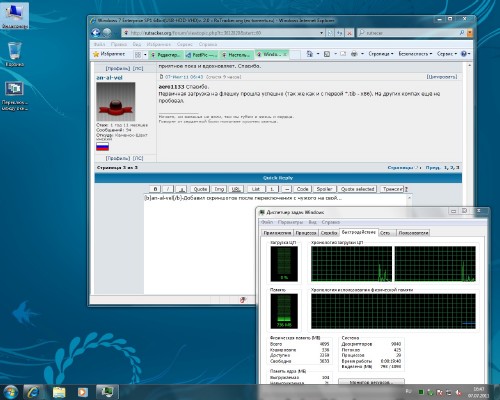Open the Print dropdown arrow
500x400 pixels.
point(362,54)
